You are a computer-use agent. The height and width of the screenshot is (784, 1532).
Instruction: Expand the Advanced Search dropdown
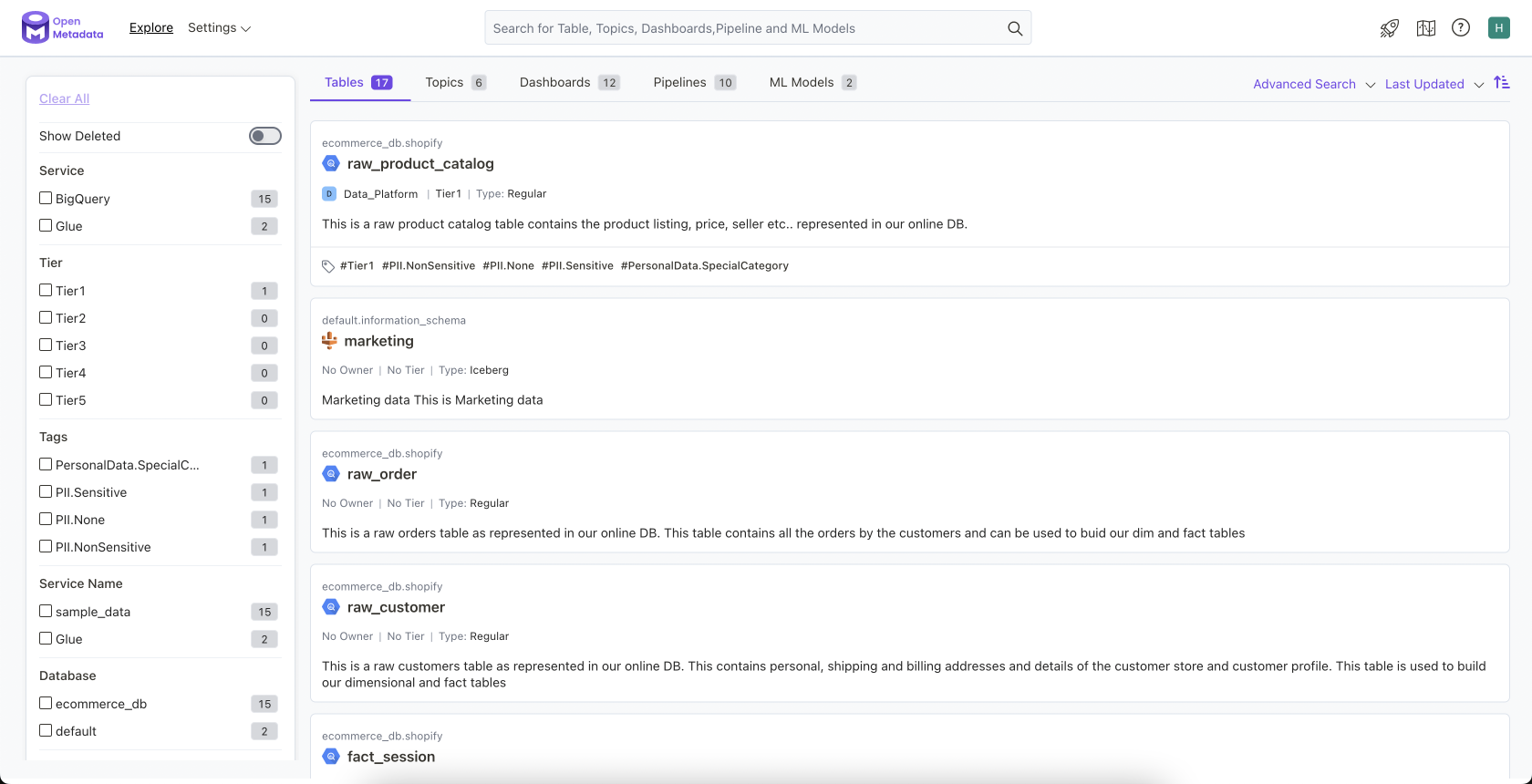(1313, 84)
